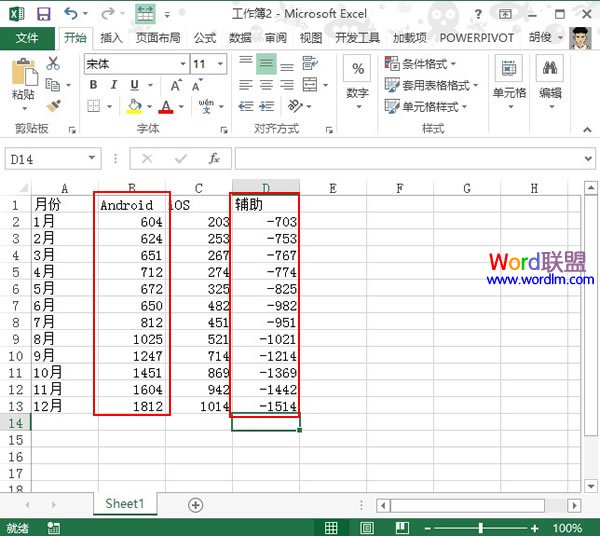Screen dimensions: 600x536
Task: Click Merge and Center icon
Action: (x=310, y=85)
